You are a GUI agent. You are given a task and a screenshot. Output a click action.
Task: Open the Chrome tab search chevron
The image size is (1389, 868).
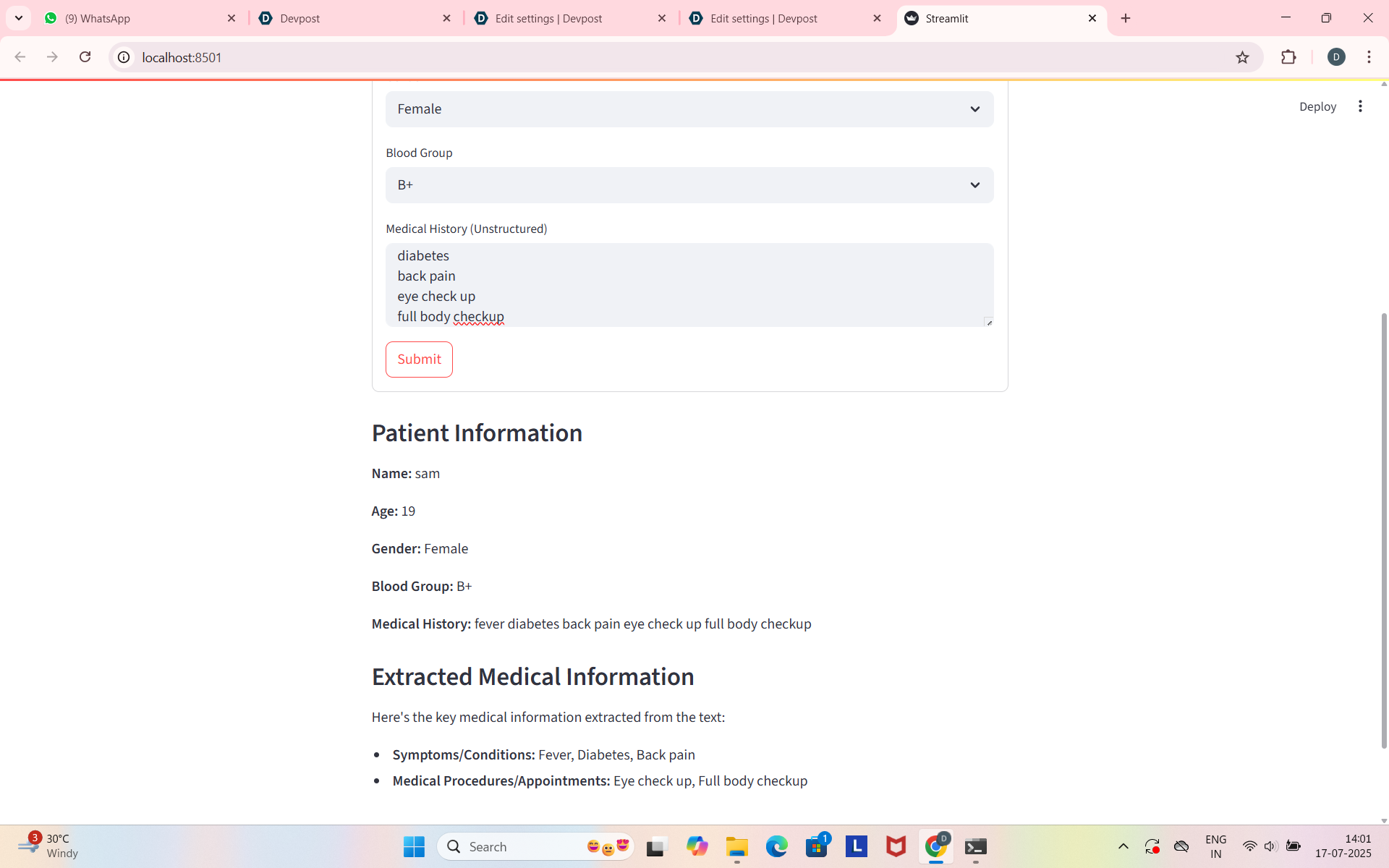pos(19,18)
